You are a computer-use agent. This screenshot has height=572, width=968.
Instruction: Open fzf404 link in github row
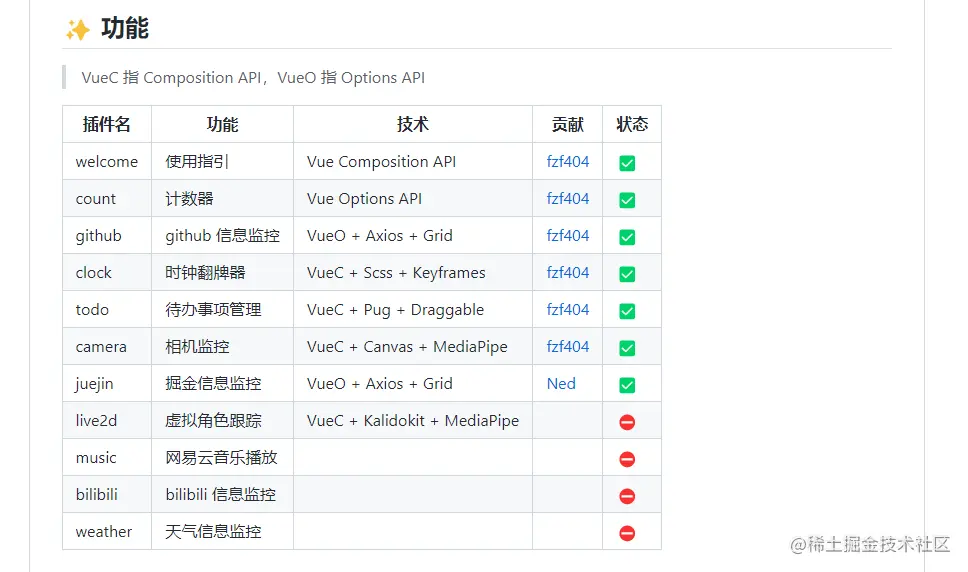[x=567, y=236]
